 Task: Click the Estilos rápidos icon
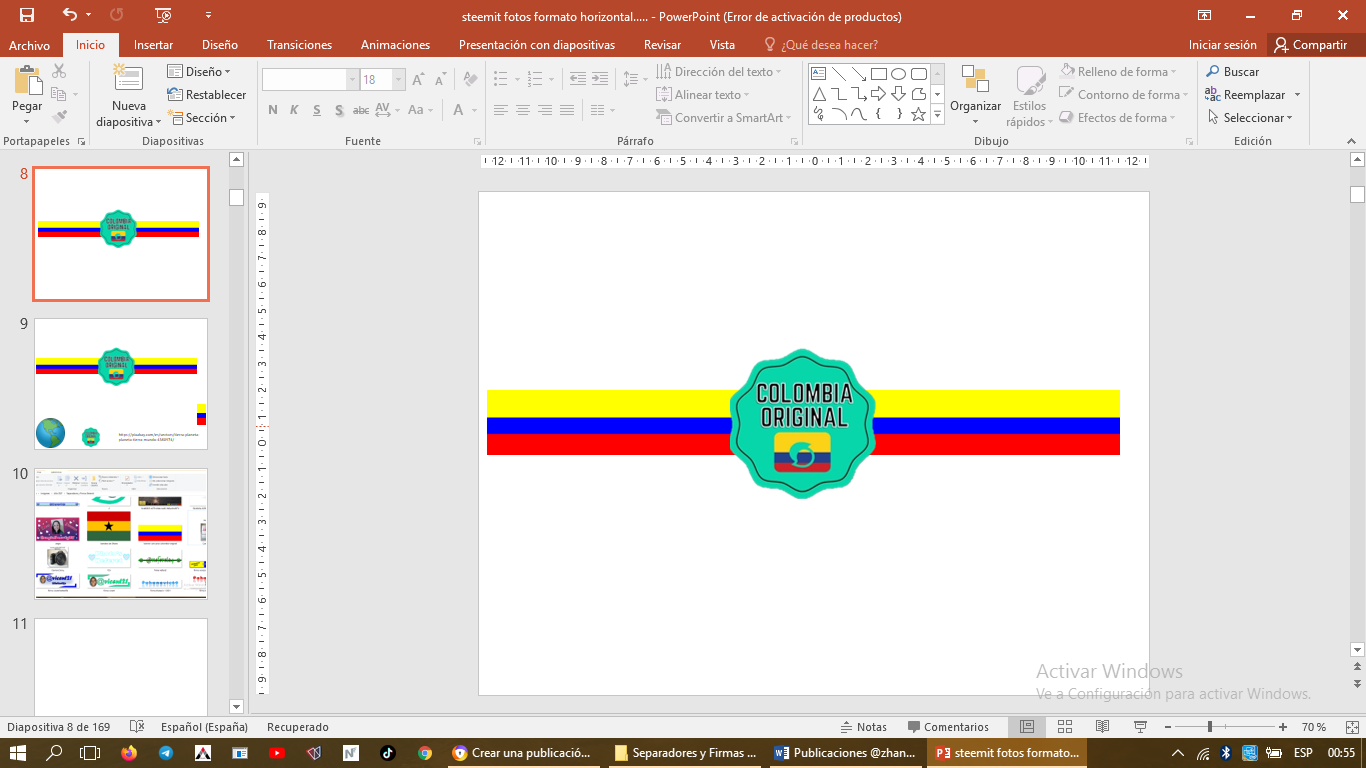coord(1029,80)
